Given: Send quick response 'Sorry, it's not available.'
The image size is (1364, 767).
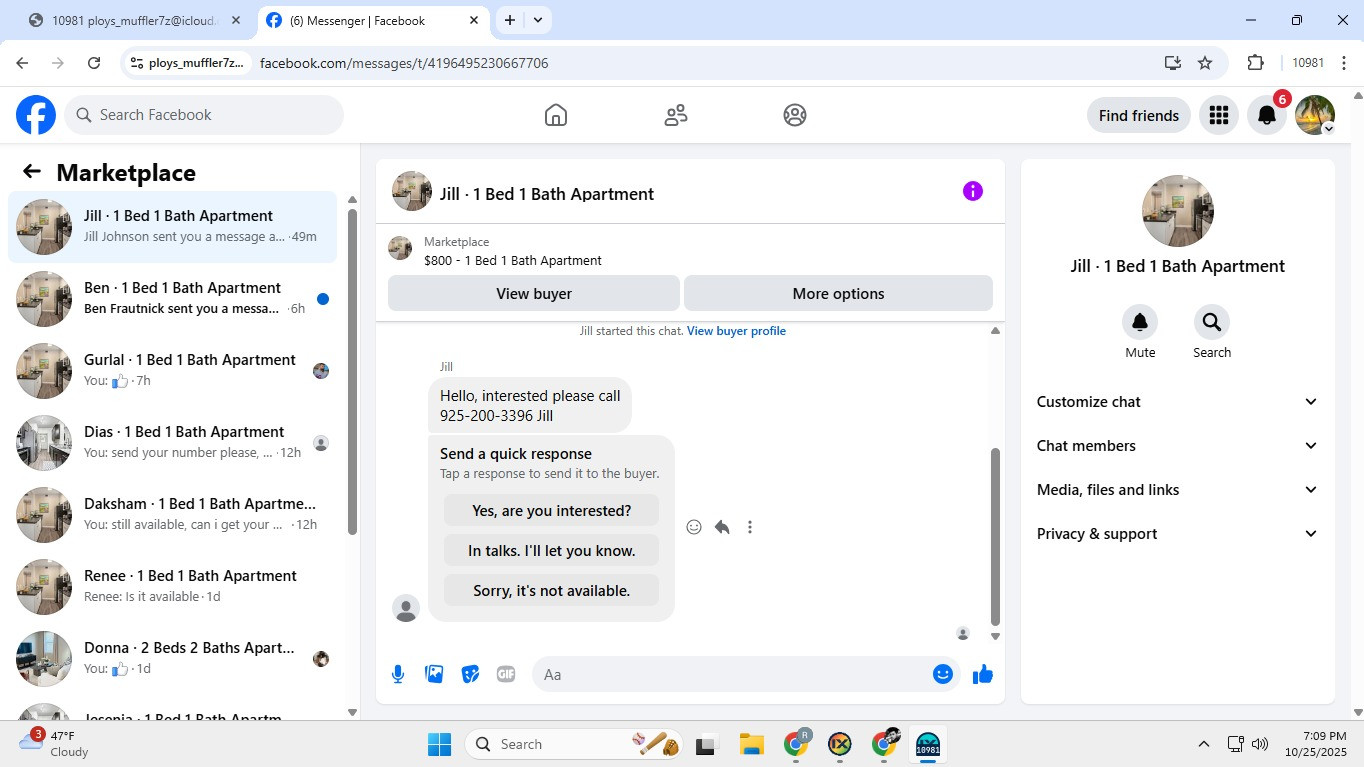Looking at the screenshot, I should [x=551, y=590].
